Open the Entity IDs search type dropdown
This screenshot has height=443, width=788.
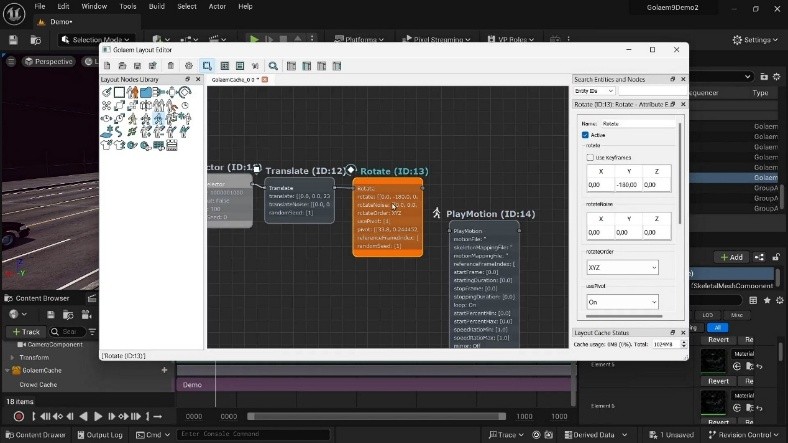click(x=594, y=91)
